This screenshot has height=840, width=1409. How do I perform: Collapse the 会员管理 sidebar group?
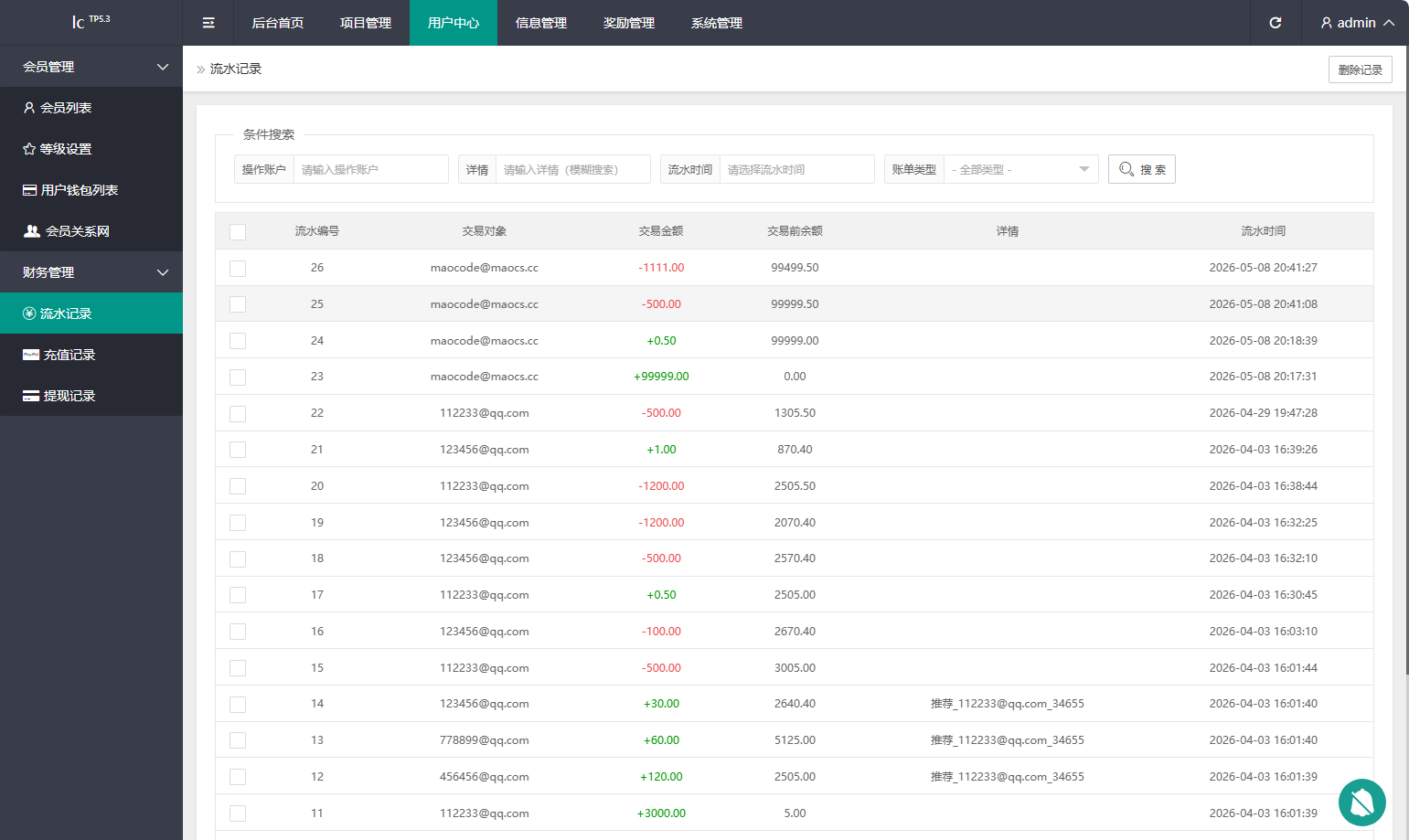pyautogui.click(x=91, y=67)
